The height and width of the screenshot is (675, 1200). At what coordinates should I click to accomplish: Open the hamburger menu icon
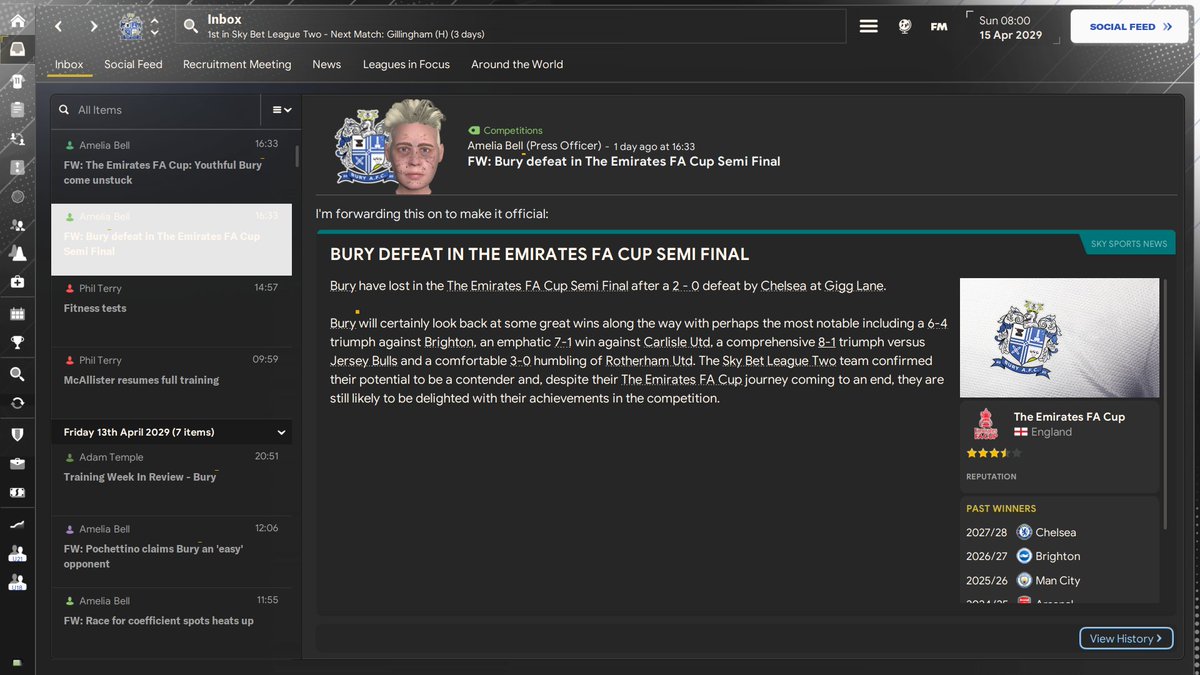point(868,27)
